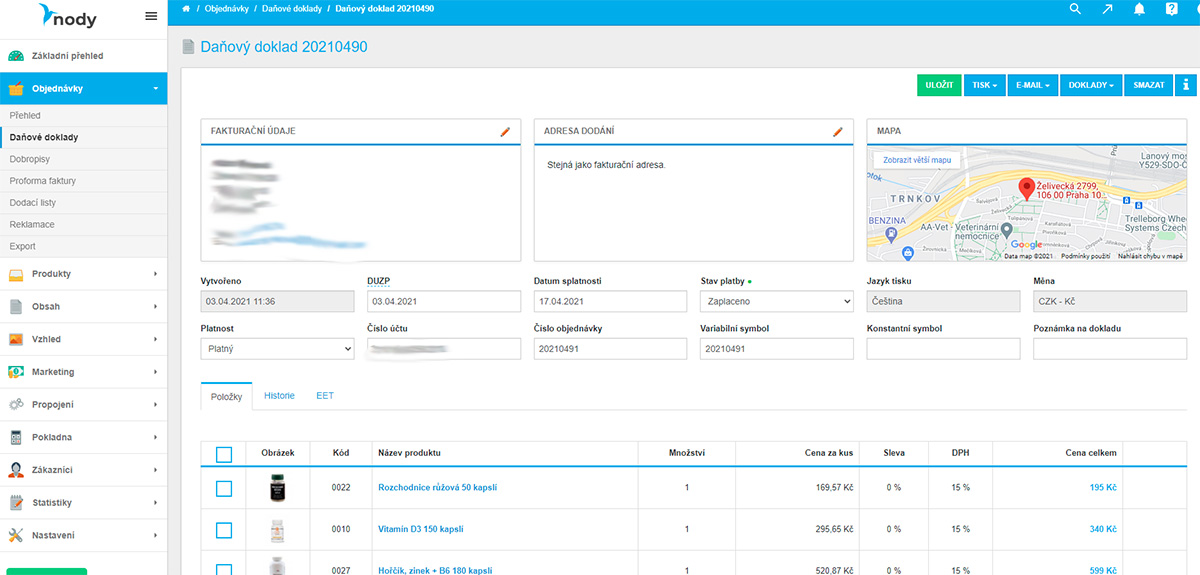Expand the Produkty sidebar section
1200x575 pixels.
[x=83, y=274]
